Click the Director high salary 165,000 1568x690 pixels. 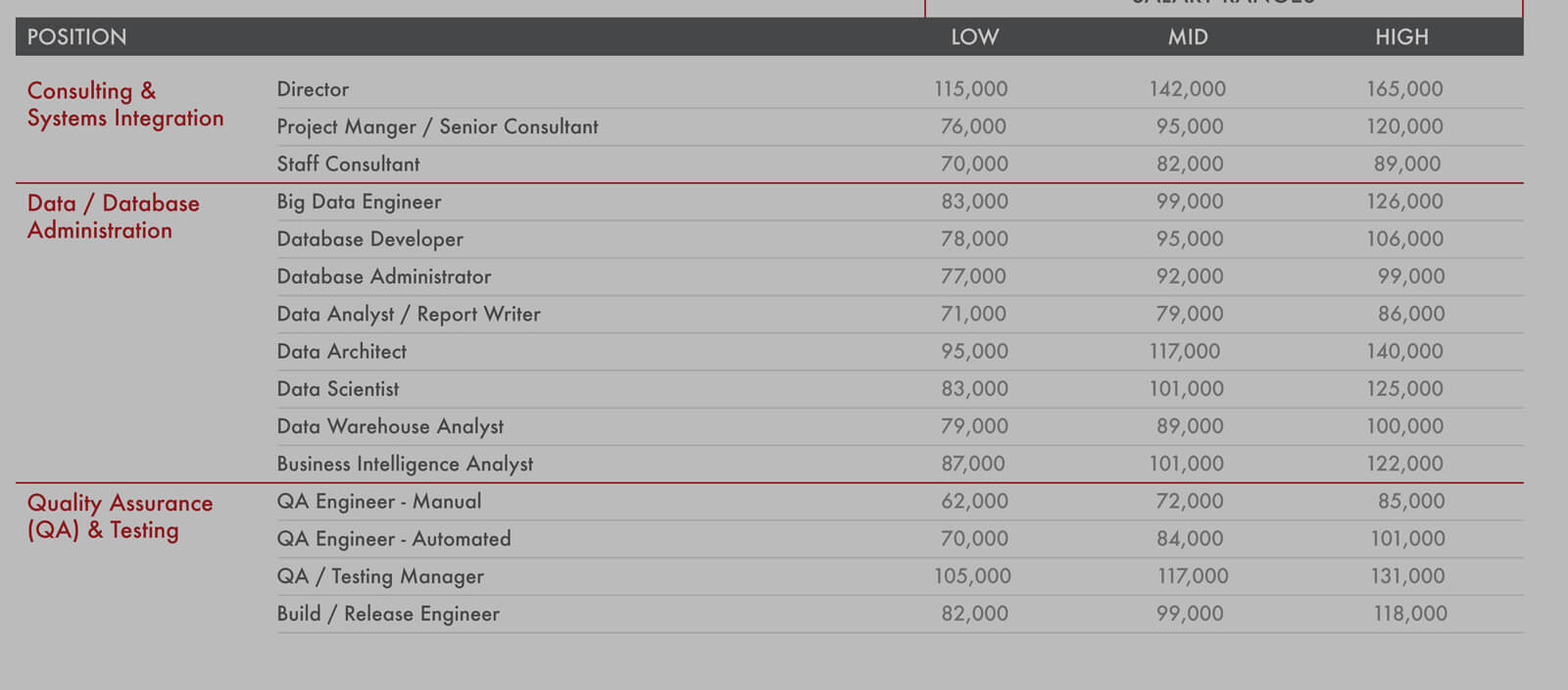pyautogui.click(x=1404, y=89)
